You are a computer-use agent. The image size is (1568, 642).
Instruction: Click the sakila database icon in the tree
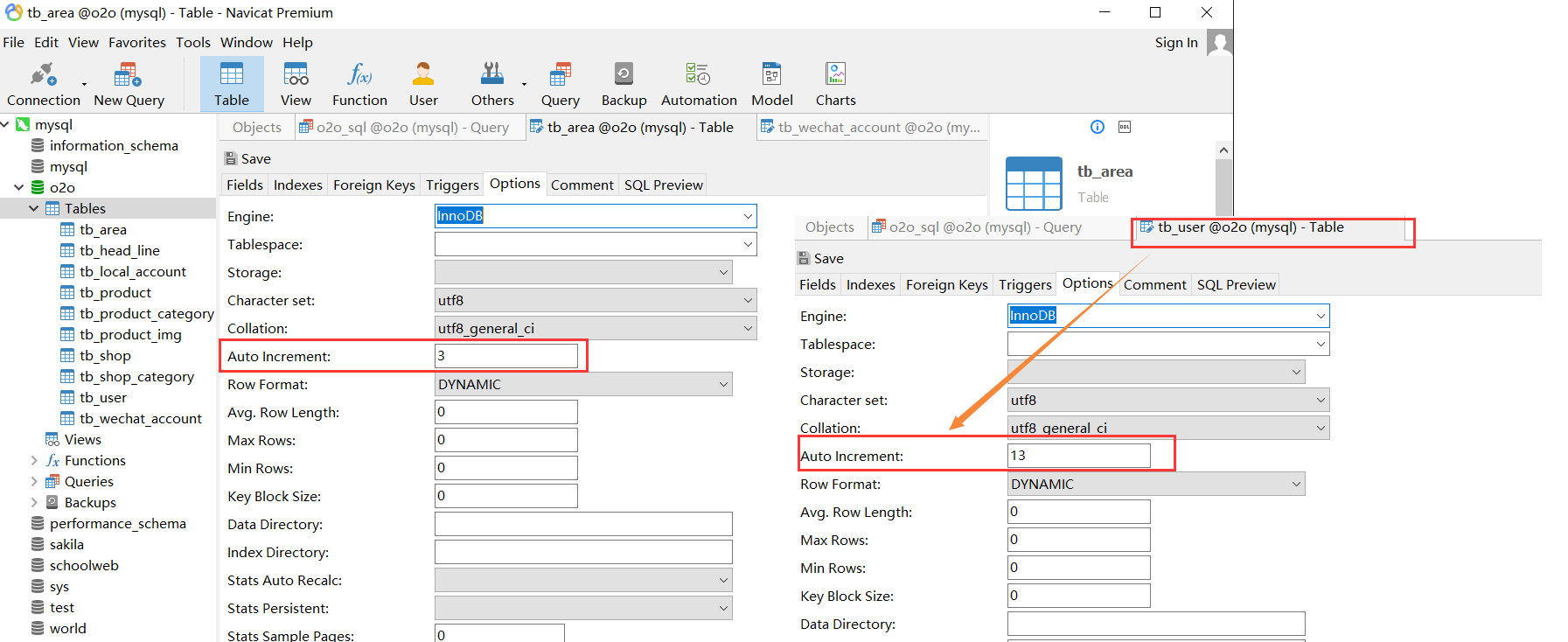tap(38, 544)
